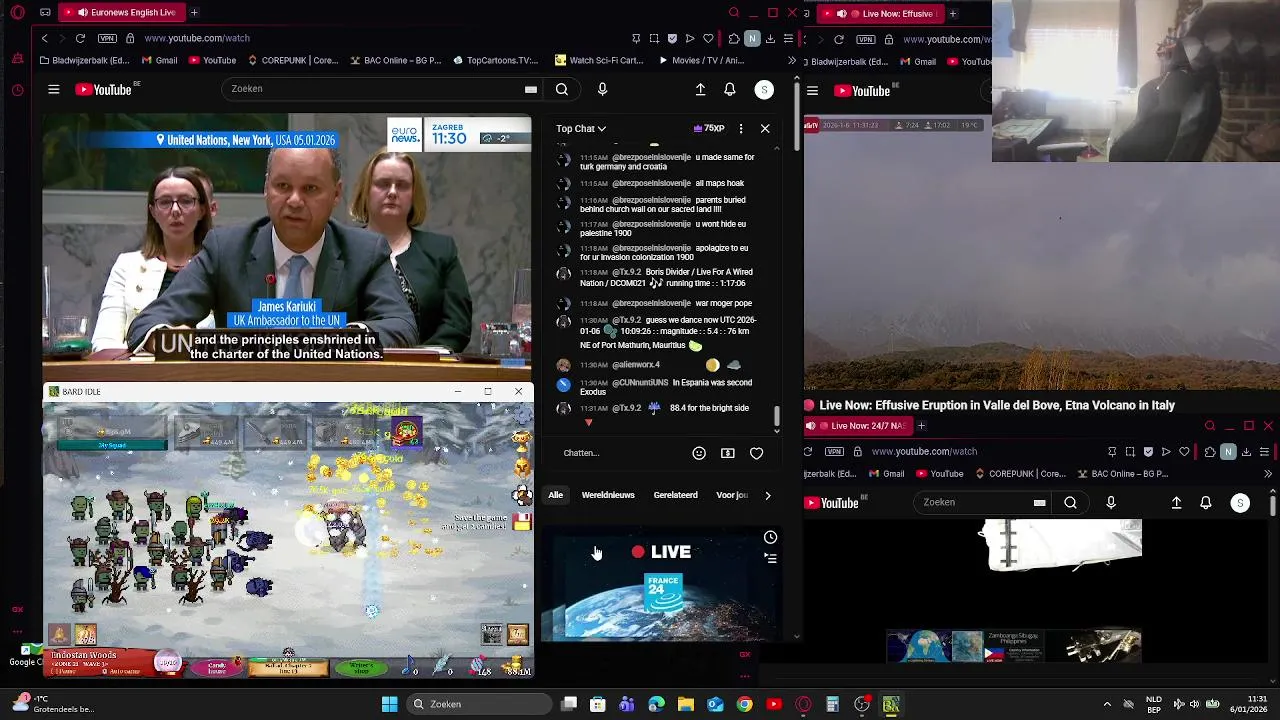
Task: Open player icon in Euronews address bar
Action: [690, 38]
